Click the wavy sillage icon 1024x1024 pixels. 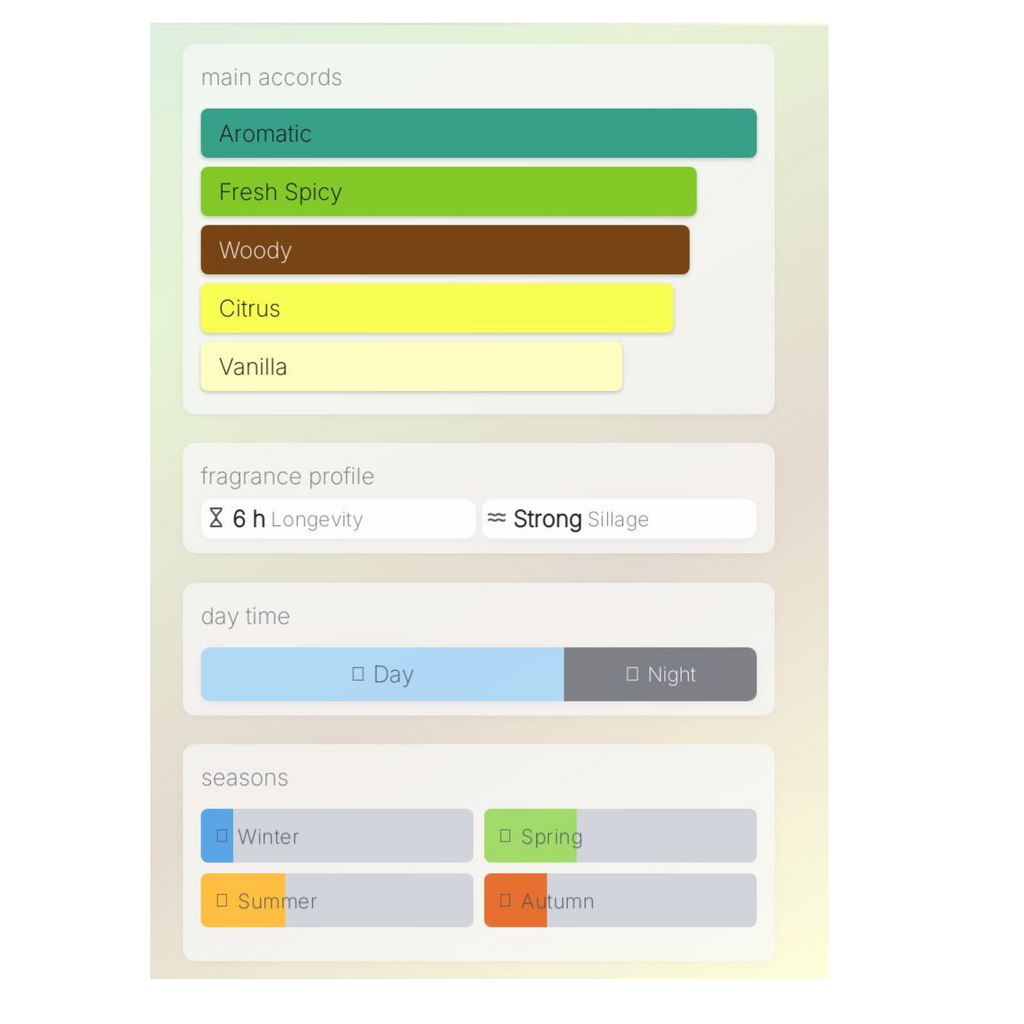click(x=497, y=518)
